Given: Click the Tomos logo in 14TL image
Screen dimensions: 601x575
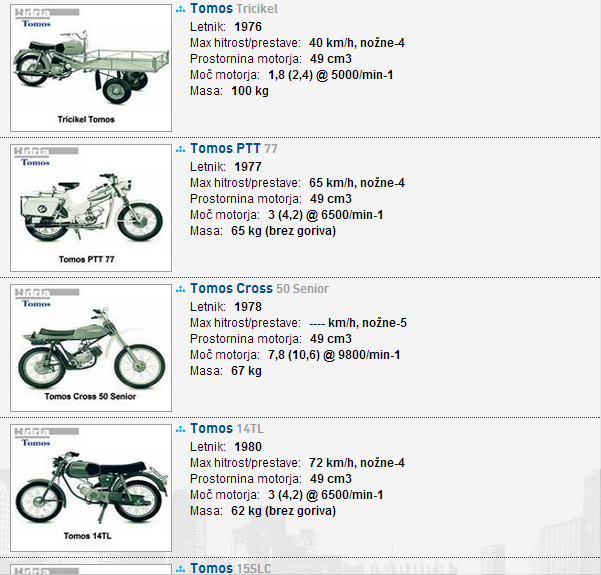Looking at the screenshot, I should (x=36, y=443).
